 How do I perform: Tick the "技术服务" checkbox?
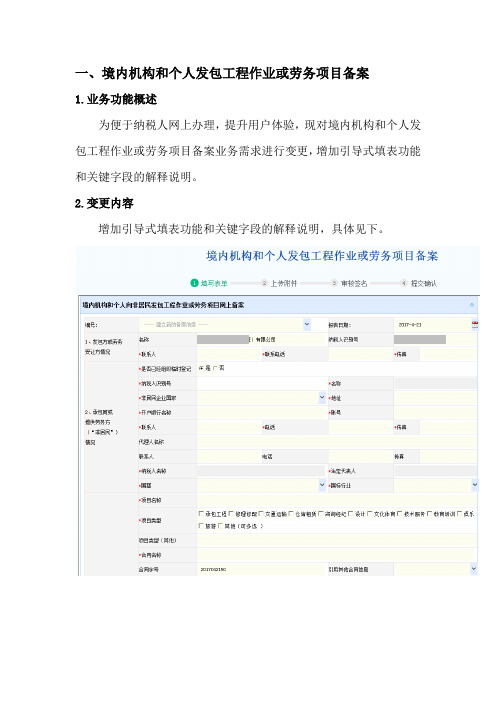400,514
